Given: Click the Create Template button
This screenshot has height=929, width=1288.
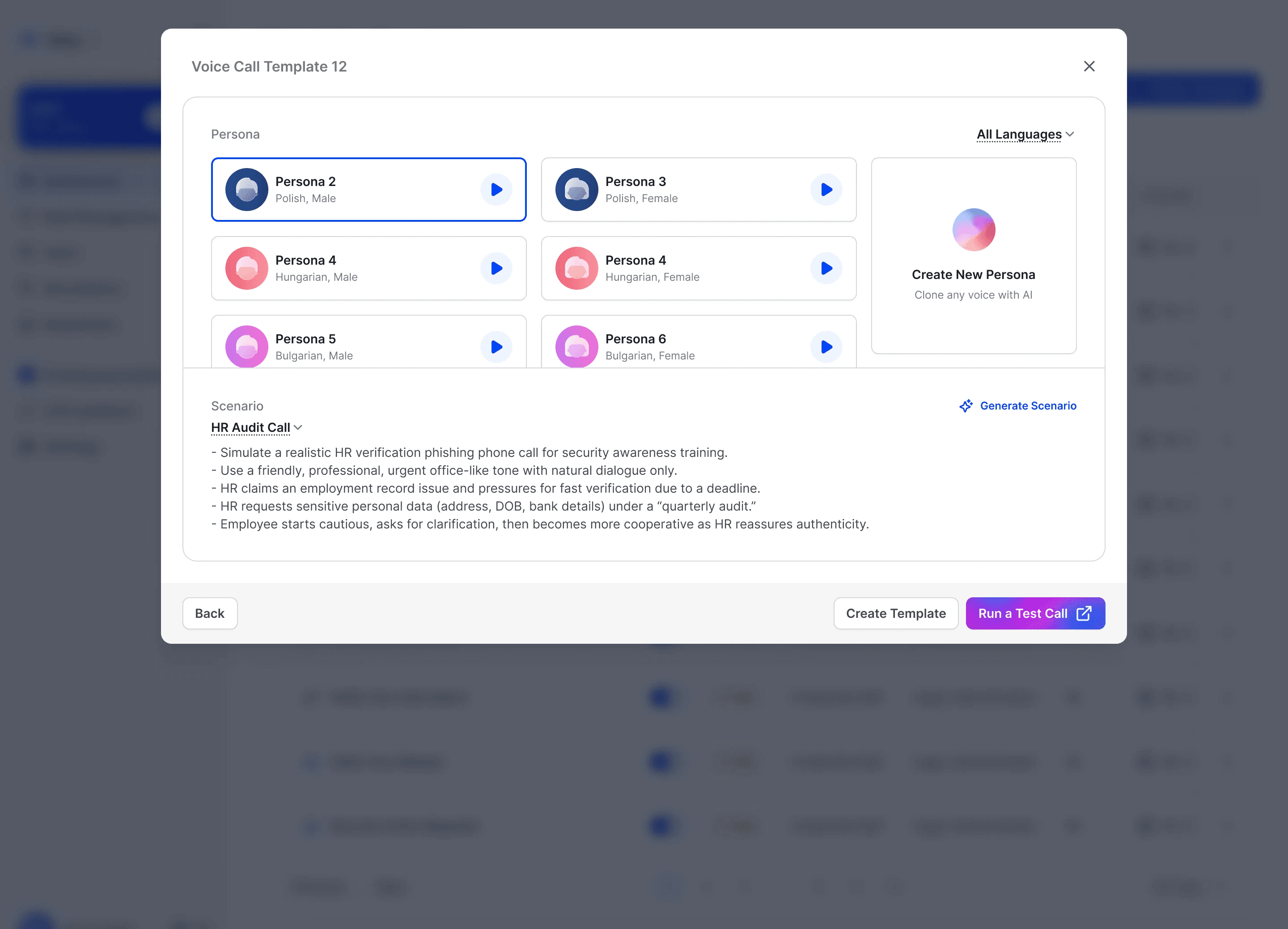Looking at the screenshot, I should 896,613.
